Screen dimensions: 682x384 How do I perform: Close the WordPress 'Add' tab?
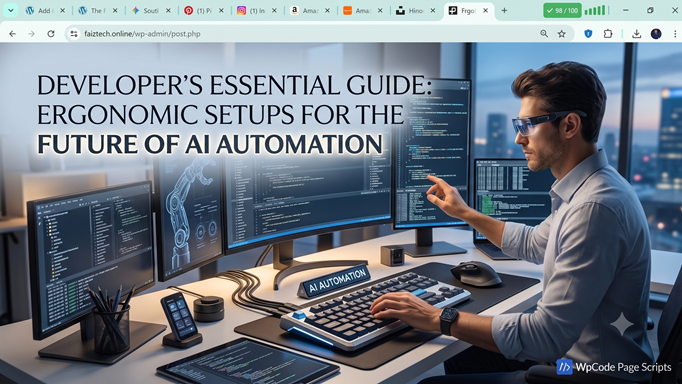(x=62, y=10)
